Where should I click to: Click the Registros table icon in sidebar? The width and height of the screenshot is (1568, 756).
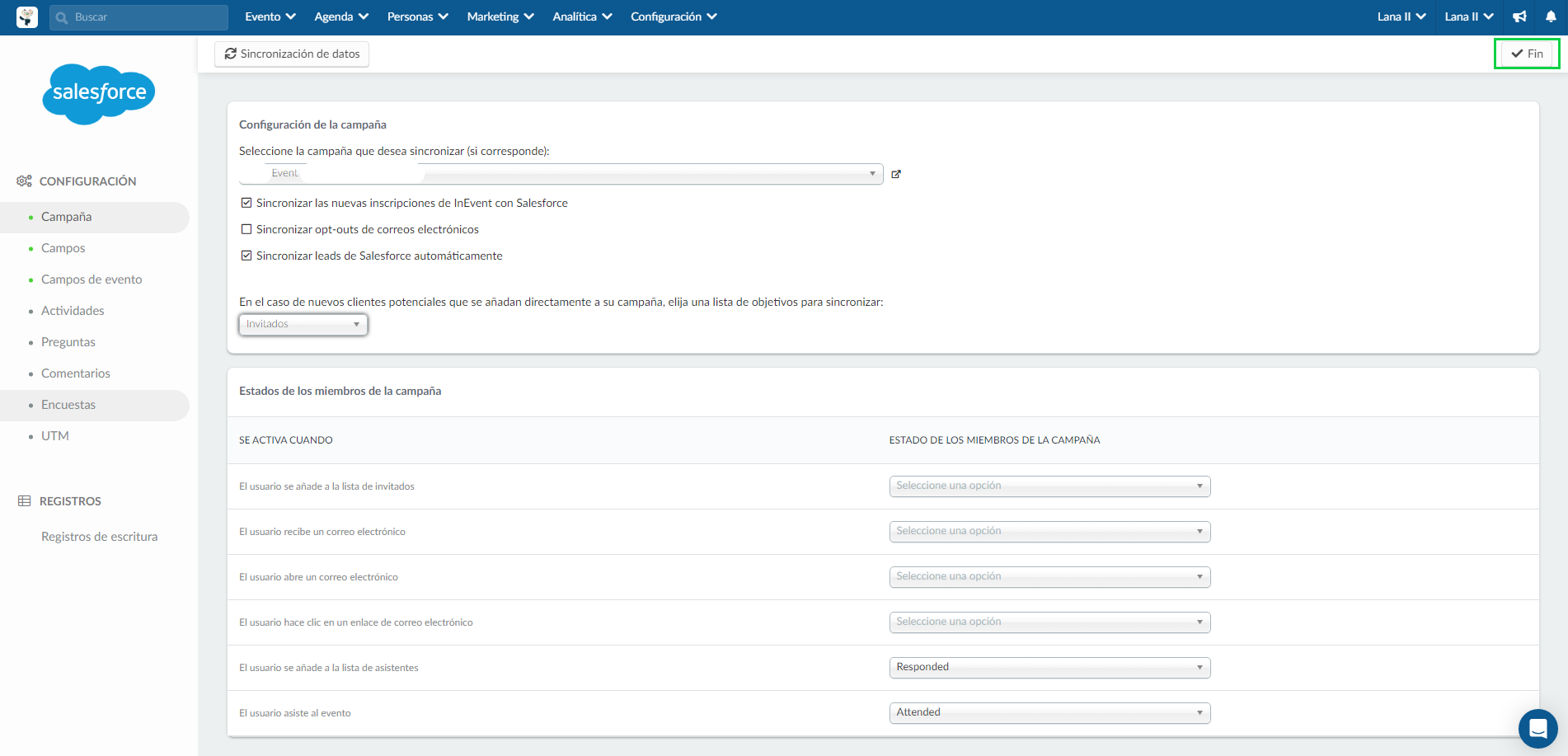25,501
